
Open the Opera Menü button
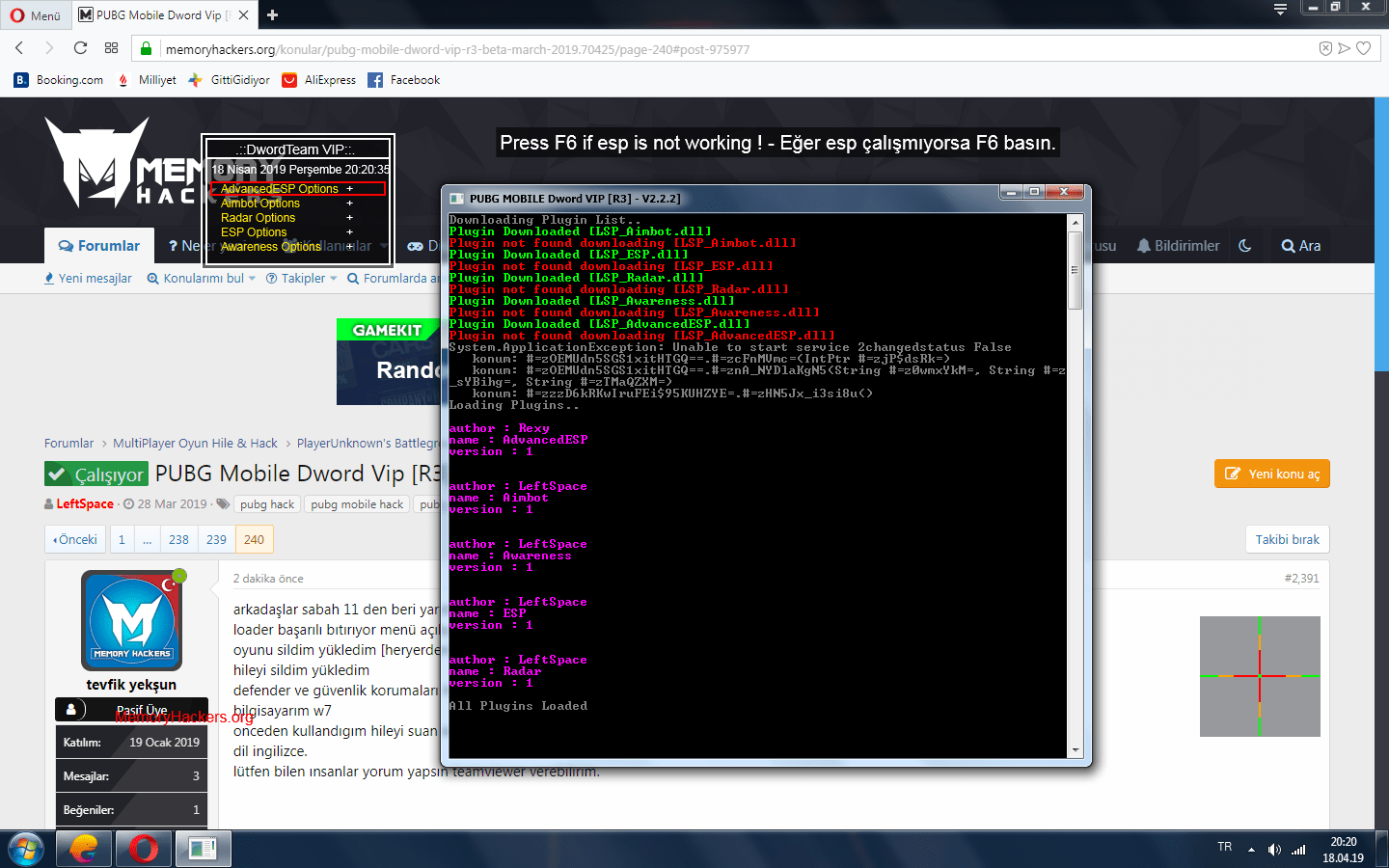35,14
